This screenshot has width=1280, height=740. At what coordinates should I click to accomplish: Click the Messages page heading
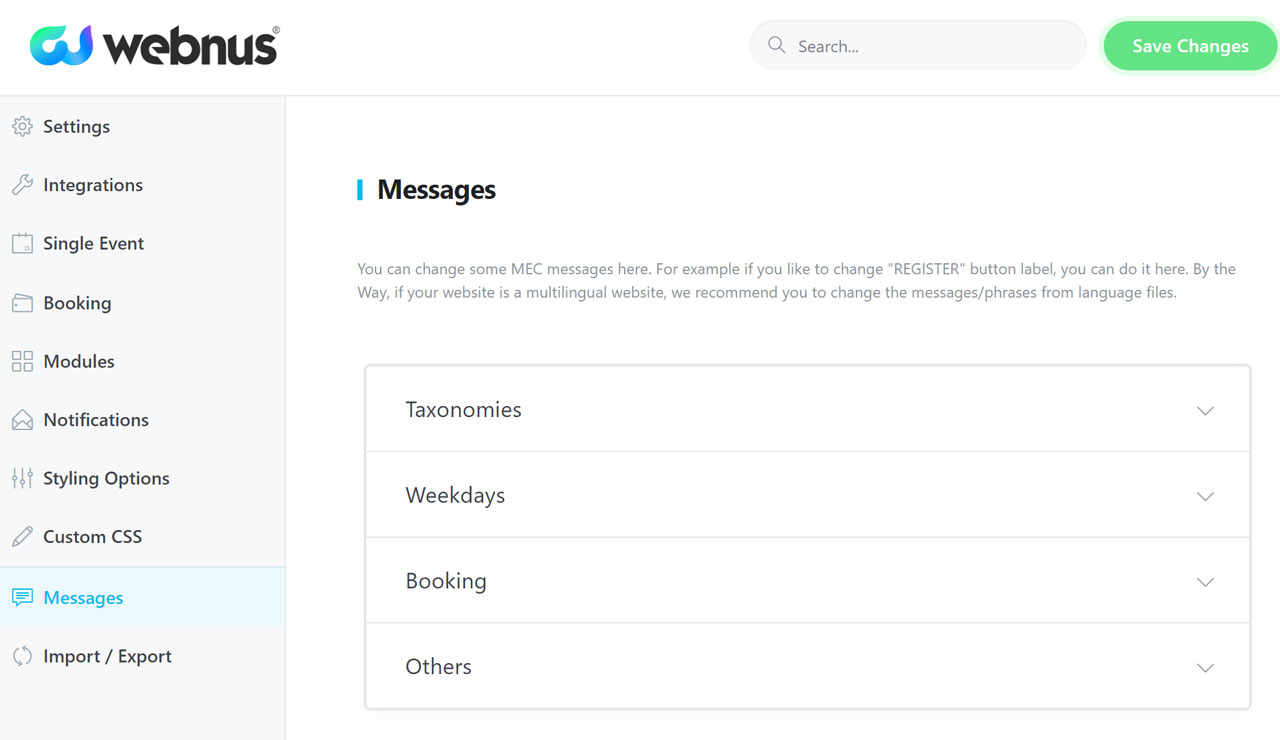point(436,190)
